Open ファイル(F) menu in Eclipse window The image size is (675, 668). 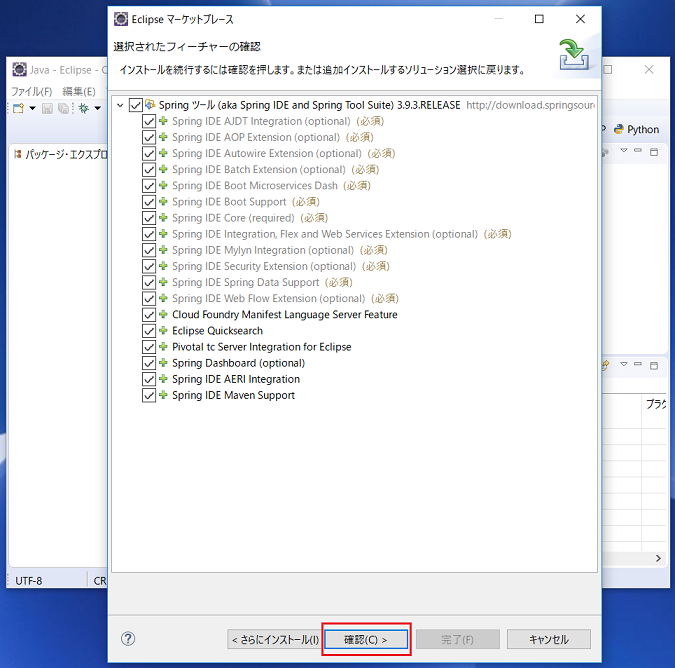(x=31, y=92)
